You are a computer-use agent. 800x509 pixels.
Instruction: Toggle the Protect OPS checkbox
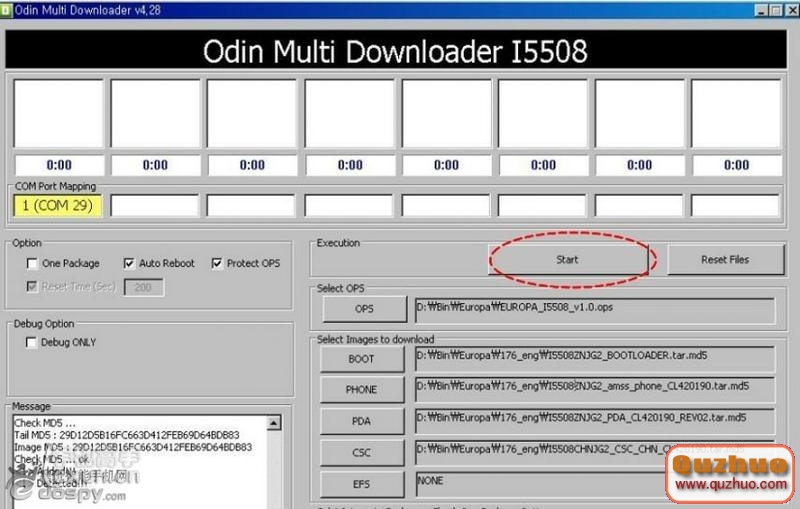point(216,263)
